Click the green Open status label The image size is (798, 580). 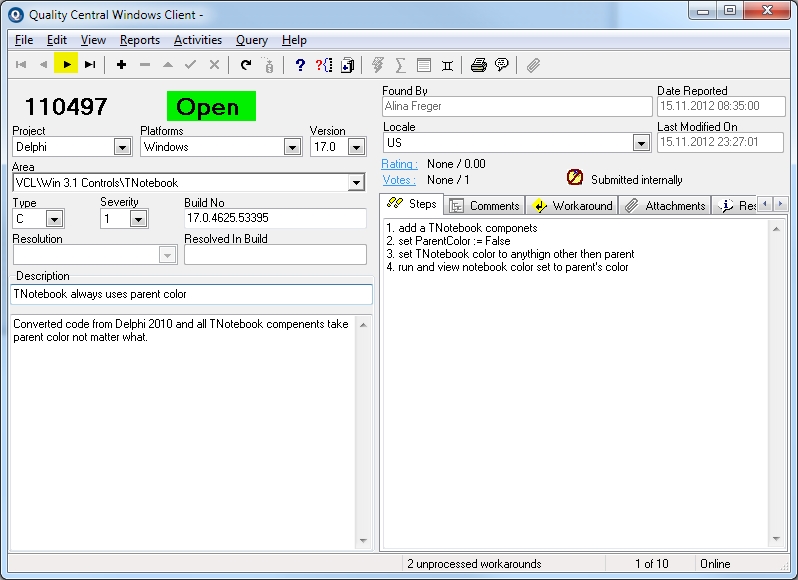click(x=211, y=106)
